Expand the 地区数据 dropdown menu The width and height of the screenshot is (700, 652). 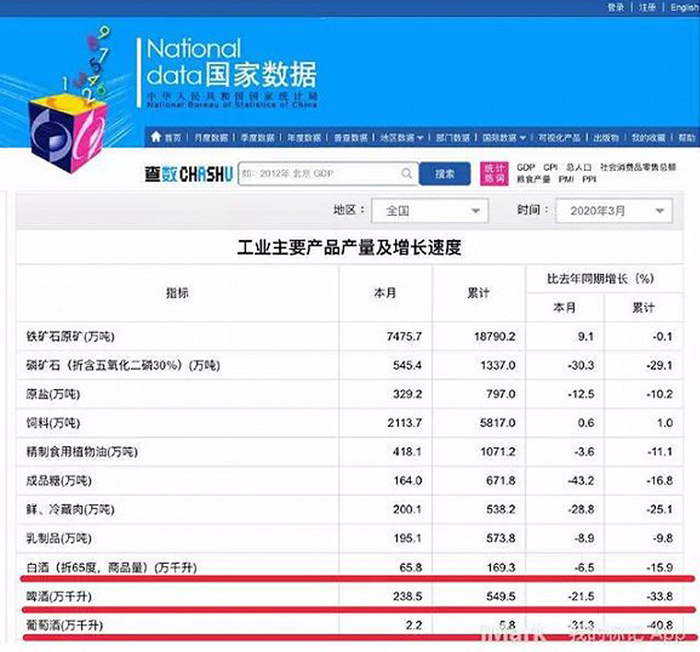pyautogui.click(x=401, y=138)
